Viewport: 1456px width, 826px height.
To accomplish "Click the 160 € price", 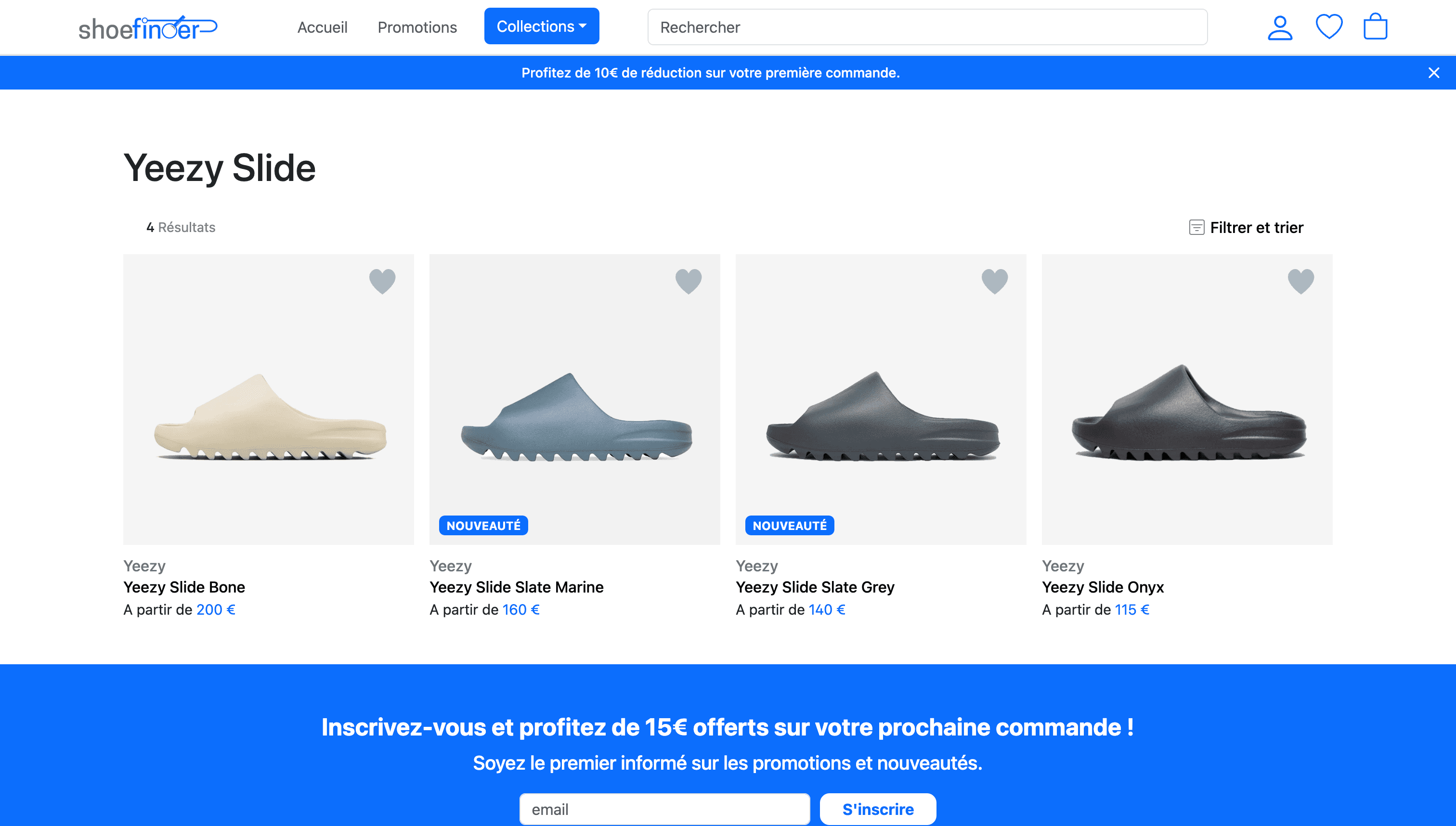I will [521, 610].
